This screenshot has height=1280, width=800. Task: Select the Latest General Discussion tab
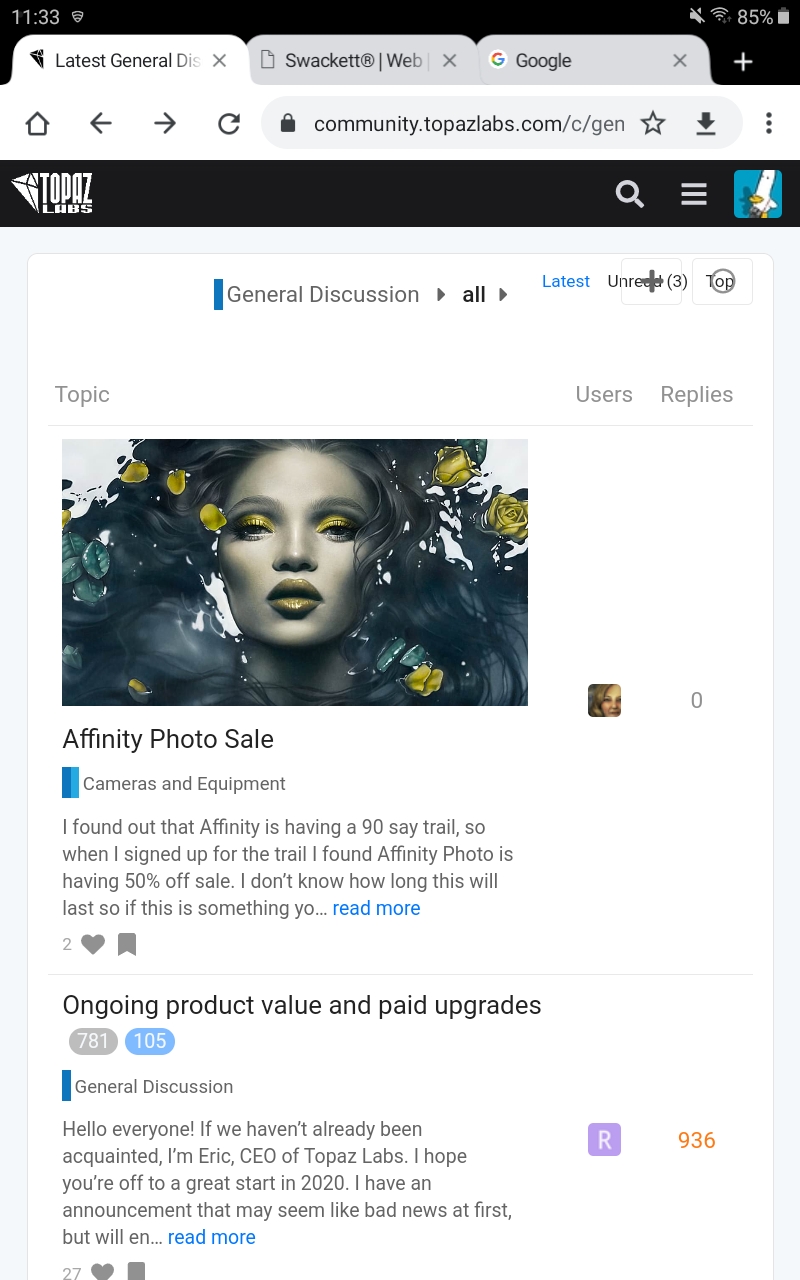(127, 61)
